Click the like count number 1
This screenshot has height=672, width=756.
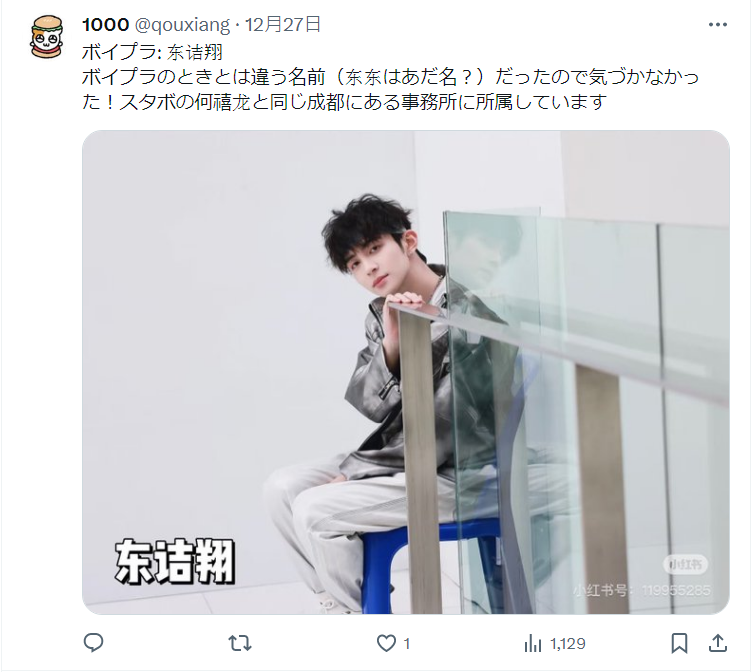click(x=406, y=644)
